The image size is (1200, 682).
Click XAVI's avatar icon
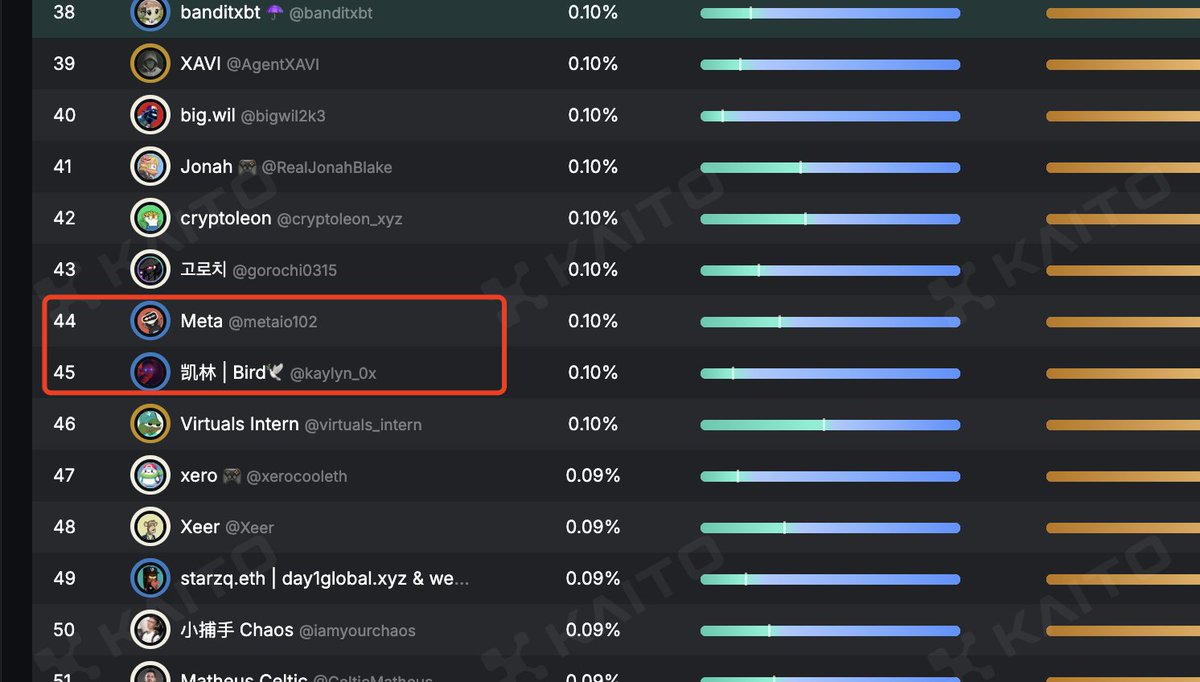click(150, 64)
